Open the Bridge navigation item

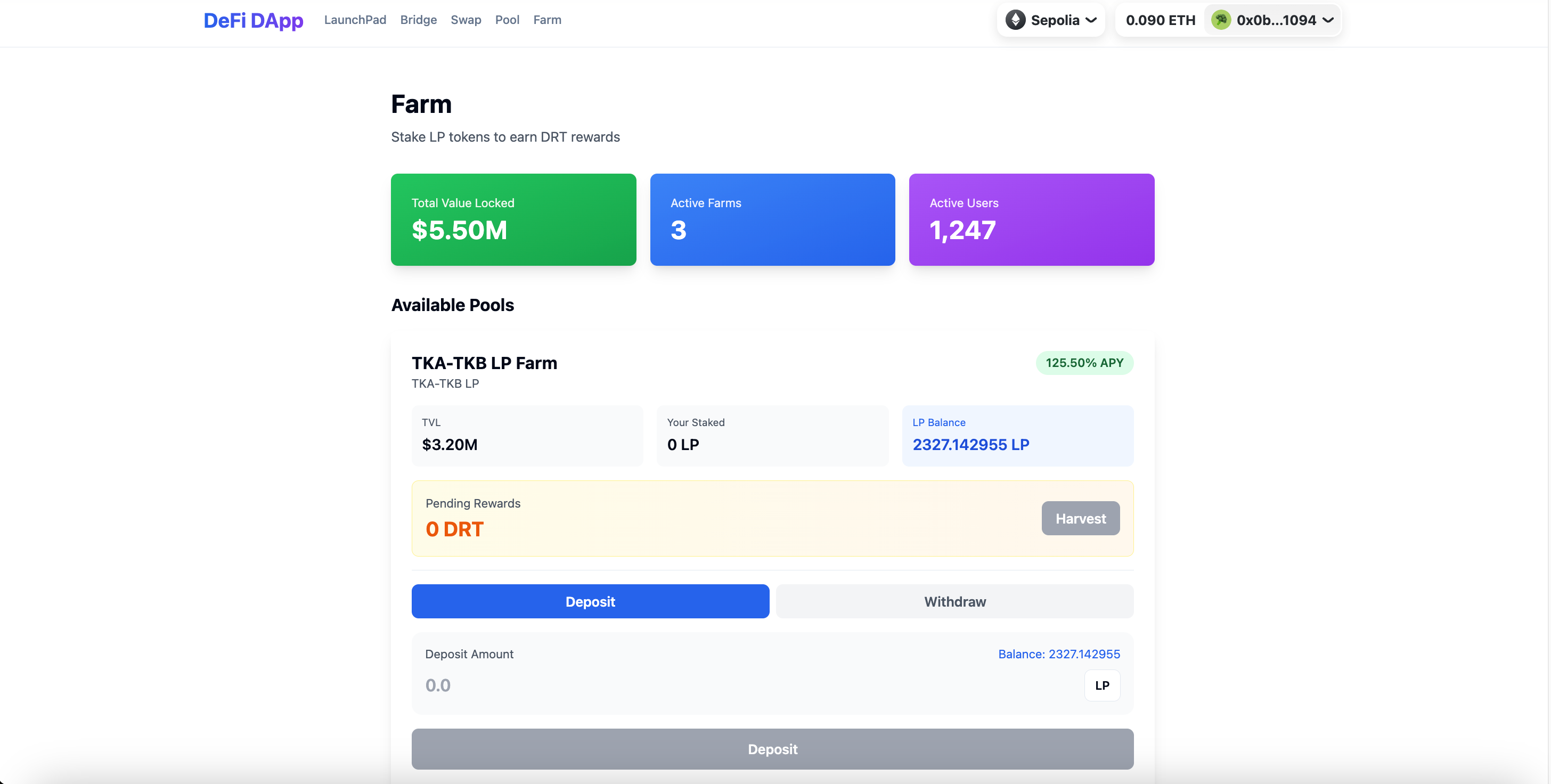tap(418, 20)
